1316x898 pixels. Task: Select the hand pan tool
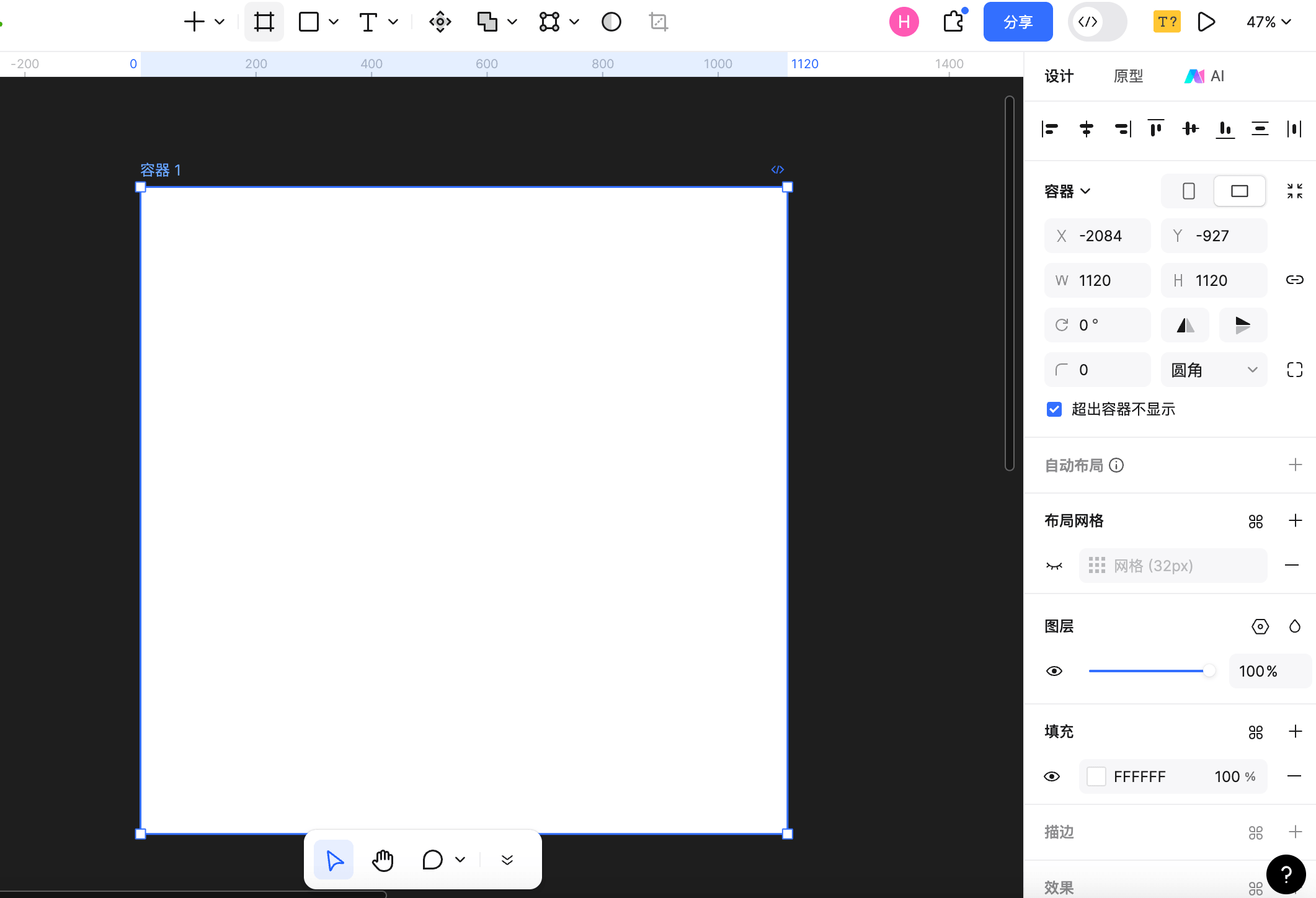click(383, 860)
